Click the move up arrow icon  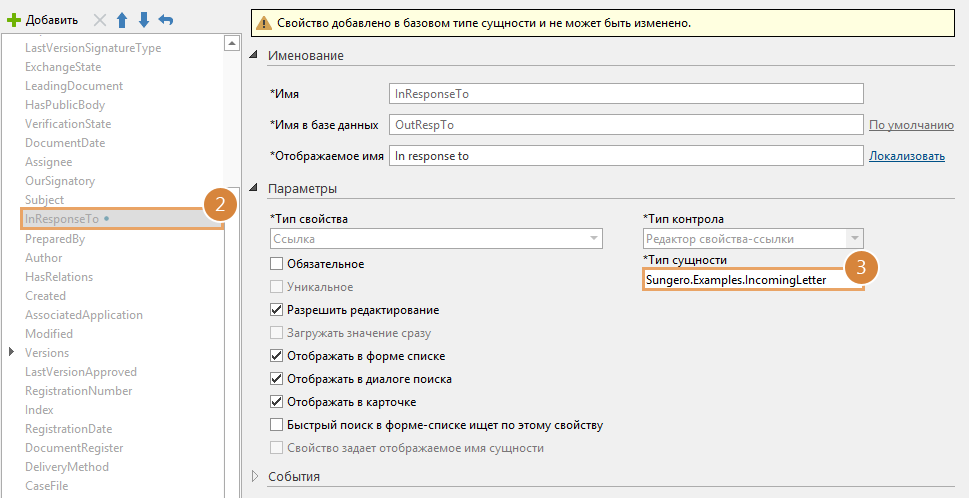[x=122, y=20]
